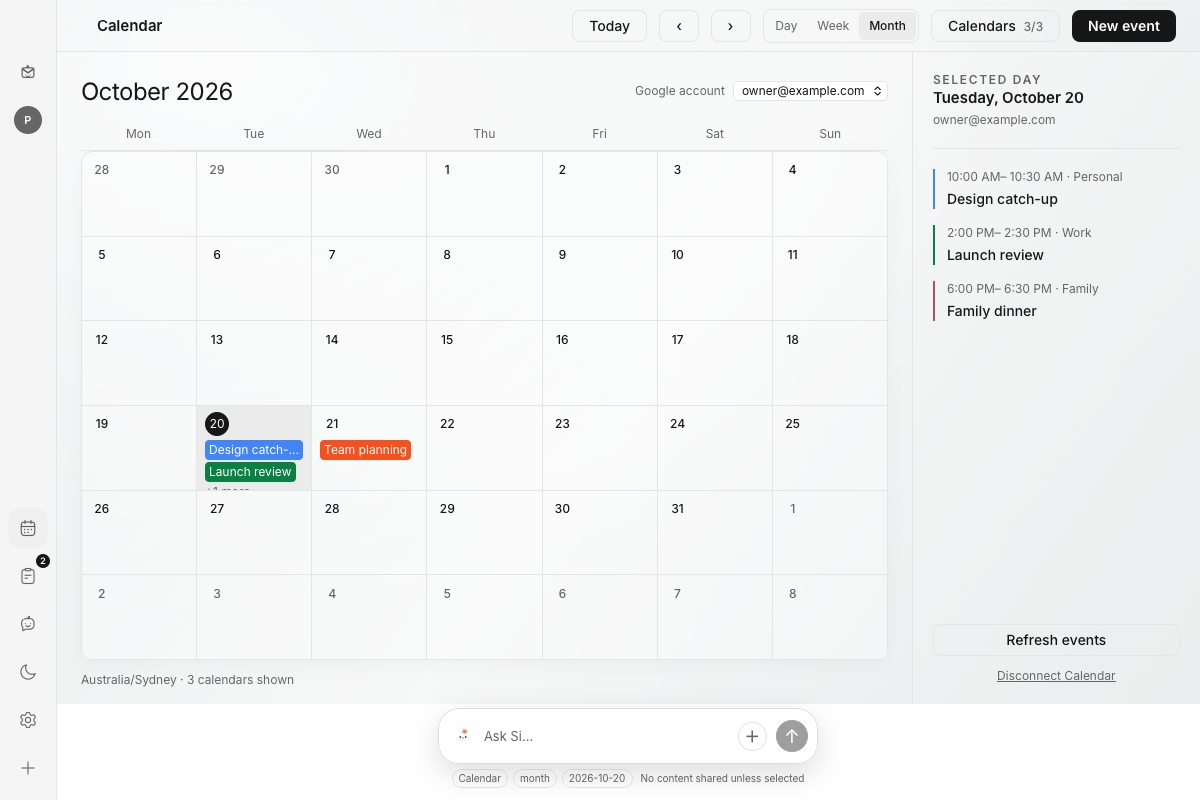1200x800 pixels.
Task: Select October 20 date cell
Action: (254, 448)
